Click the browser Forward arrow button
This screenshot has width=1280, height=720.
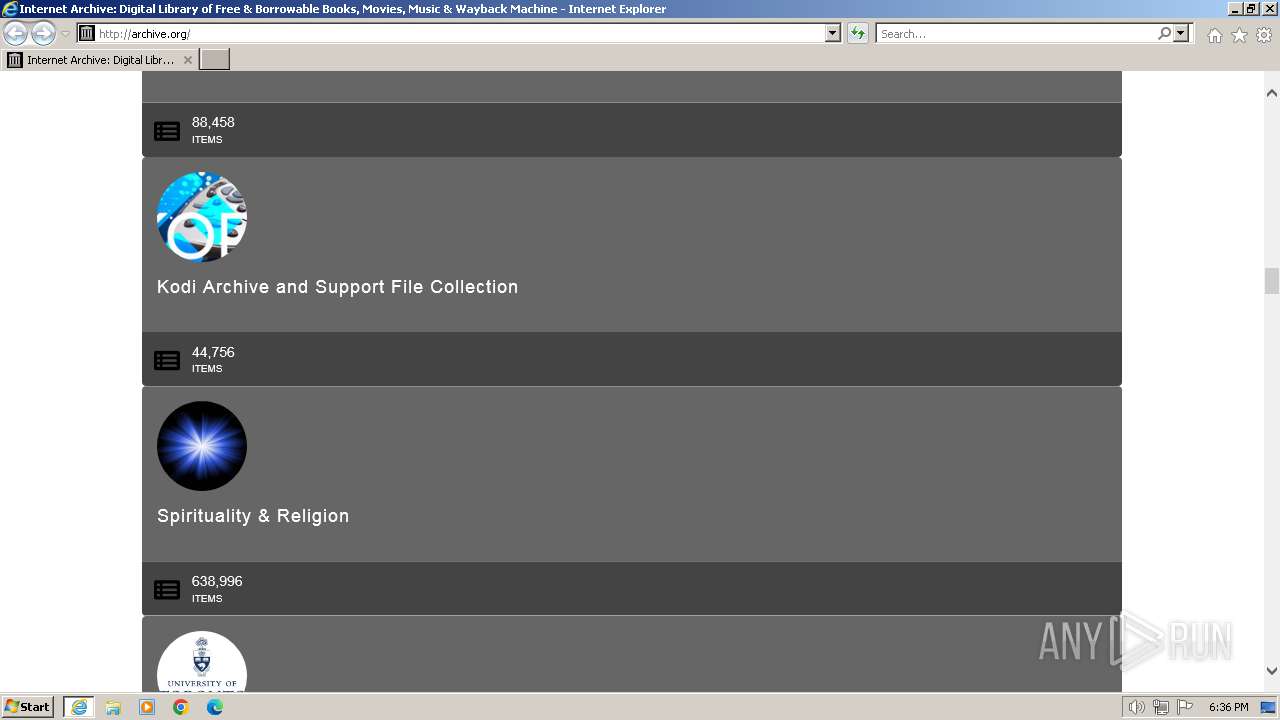43,34
